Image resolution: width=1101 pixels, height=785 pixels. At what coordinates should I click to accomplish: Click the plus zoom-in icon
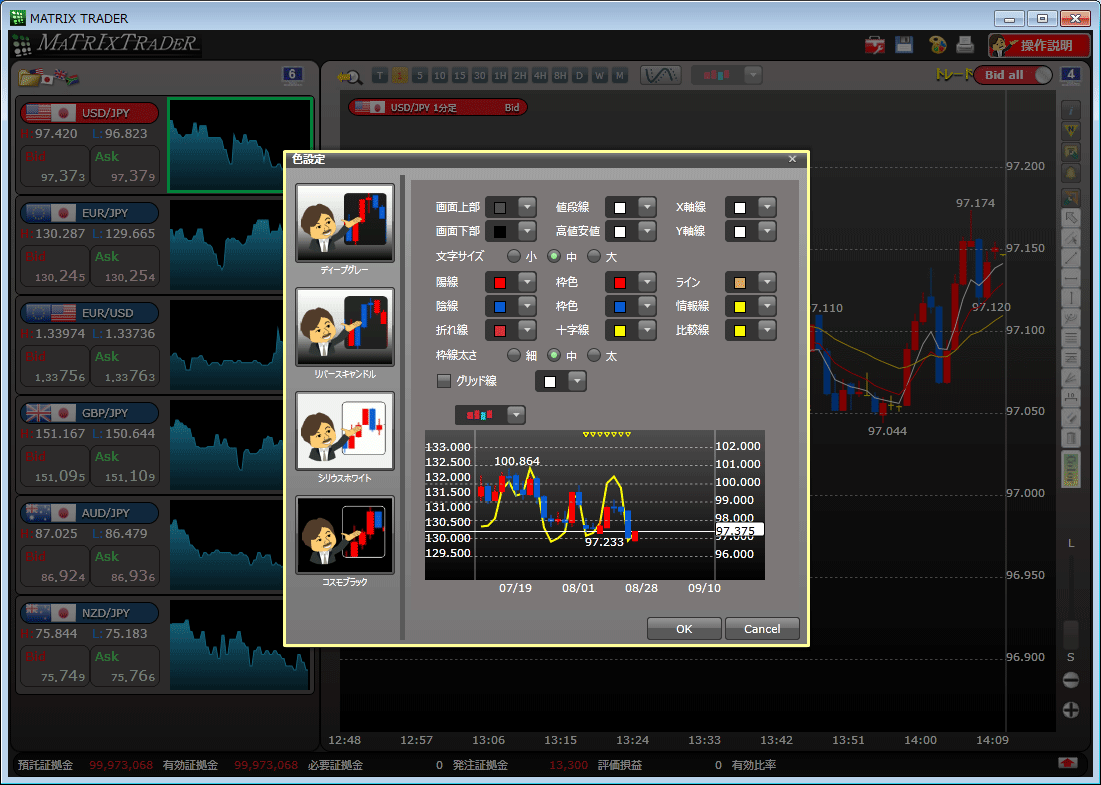tap(1071, 710)
